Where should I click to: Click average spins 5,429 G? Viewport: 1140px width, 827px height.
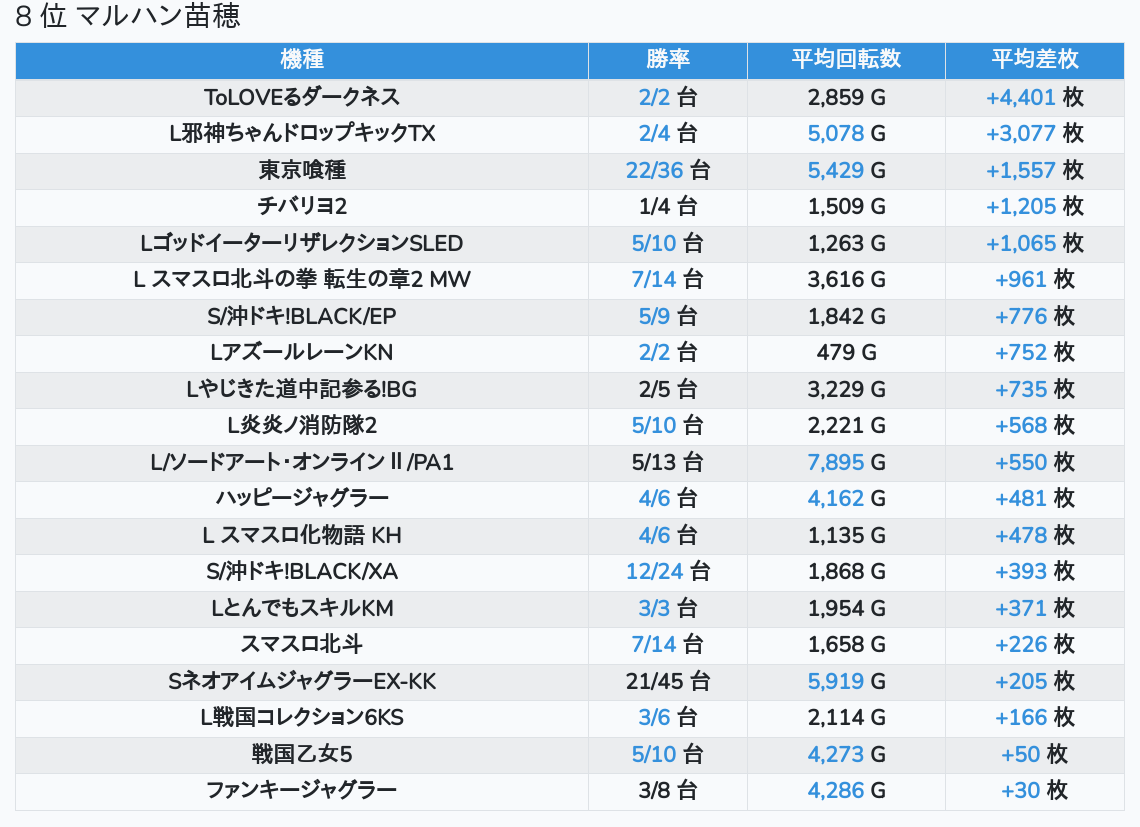pos(846,170)
